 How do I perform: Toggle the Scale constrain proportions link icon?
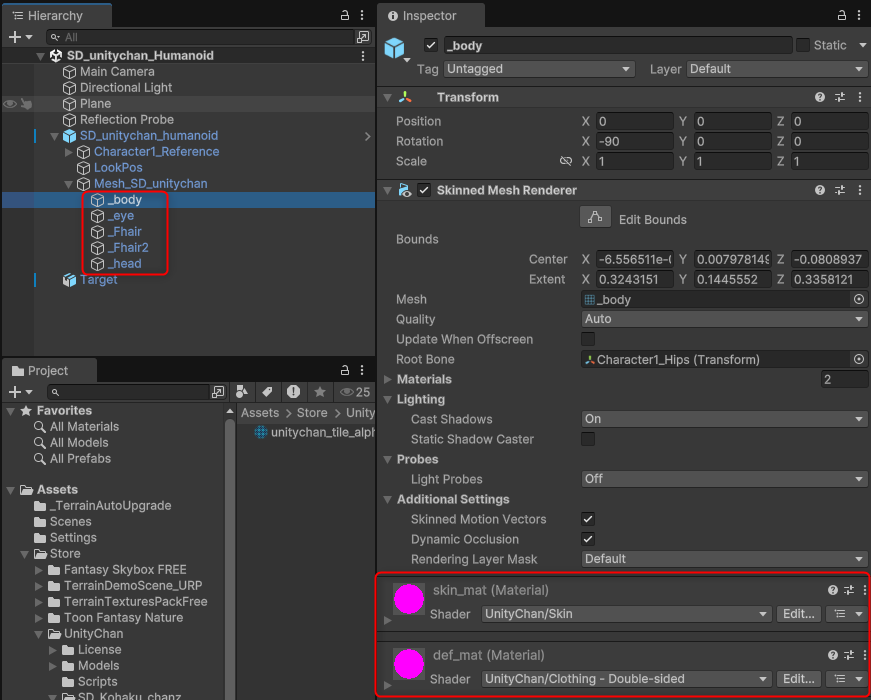click(566, 161)
